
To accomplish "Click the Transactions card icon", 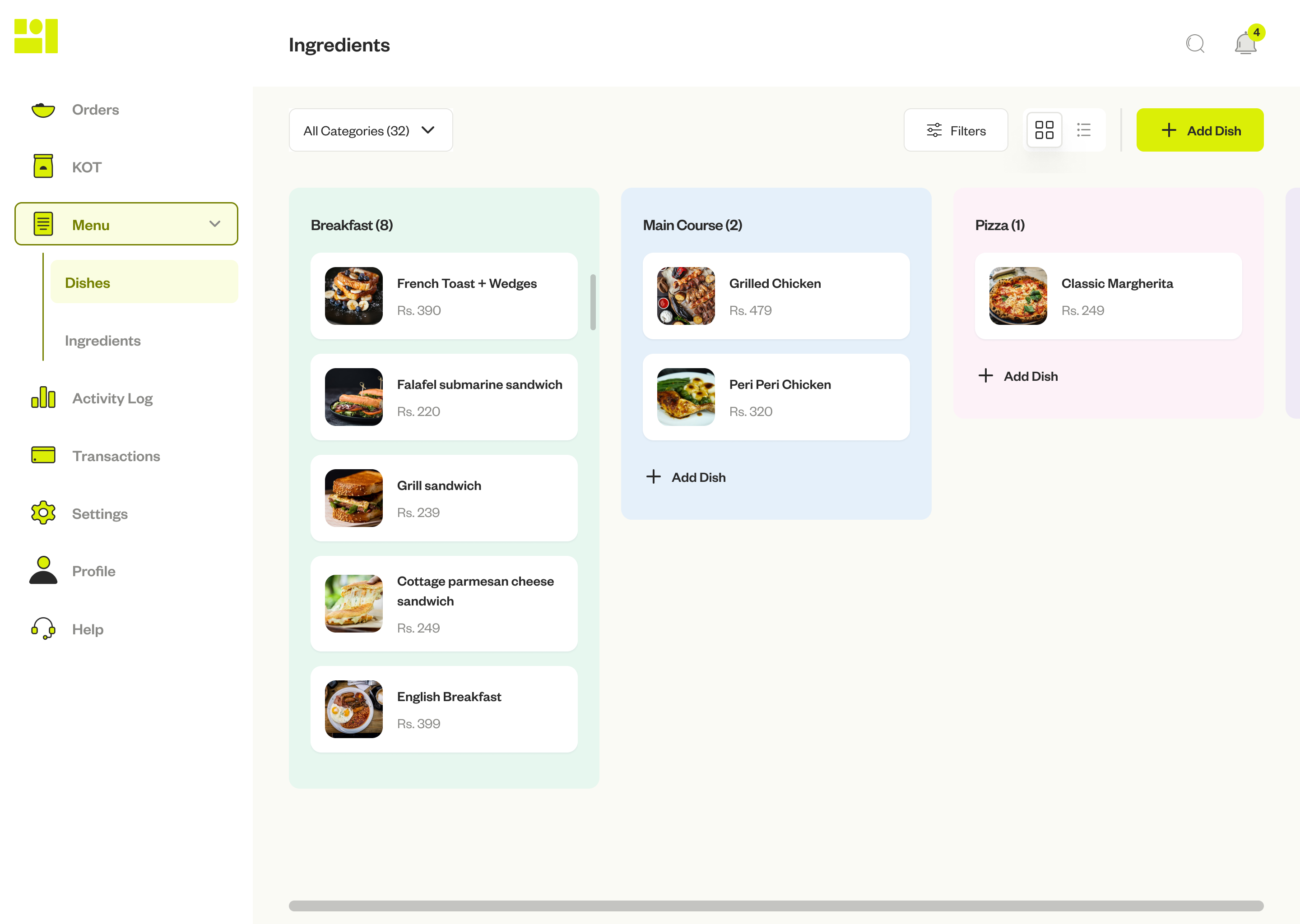I will pyautogui.click(x=43, y=455).
